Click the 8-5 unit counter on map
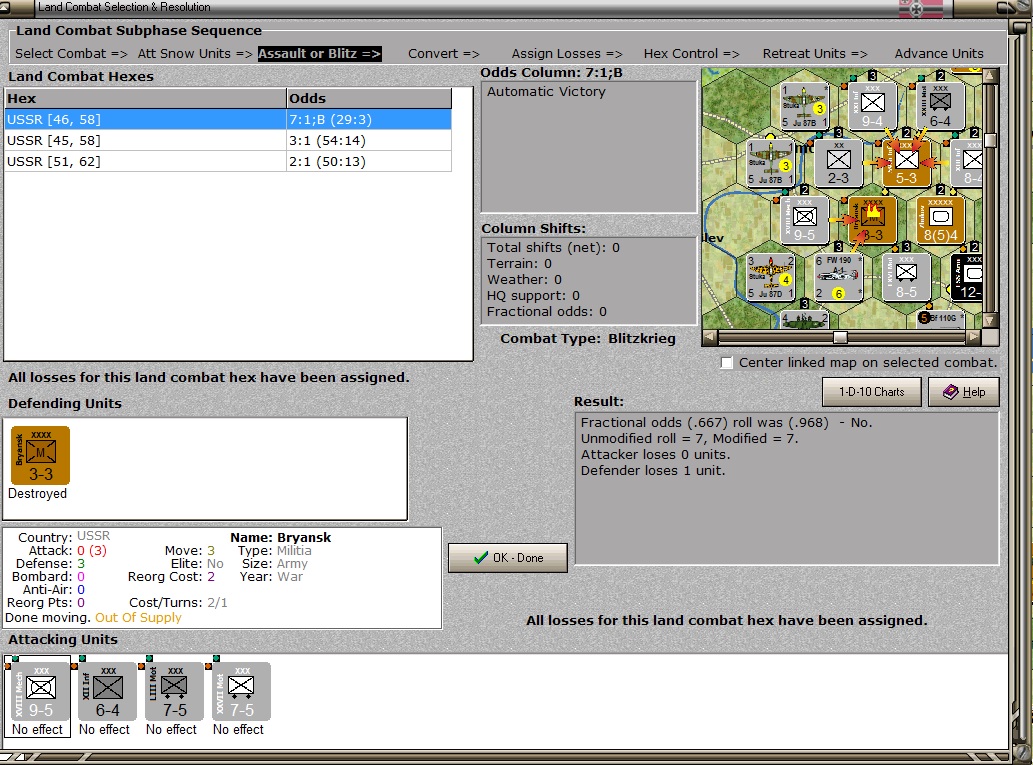Image resolution: width=1033 pixels, height=765 pixels. [907, 276]
